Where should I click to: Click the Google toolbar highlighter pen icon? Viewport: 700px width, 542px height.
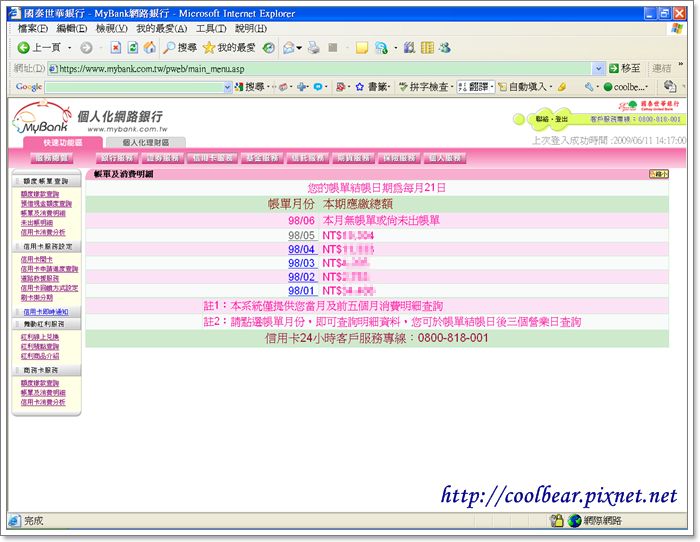[562, 87]
